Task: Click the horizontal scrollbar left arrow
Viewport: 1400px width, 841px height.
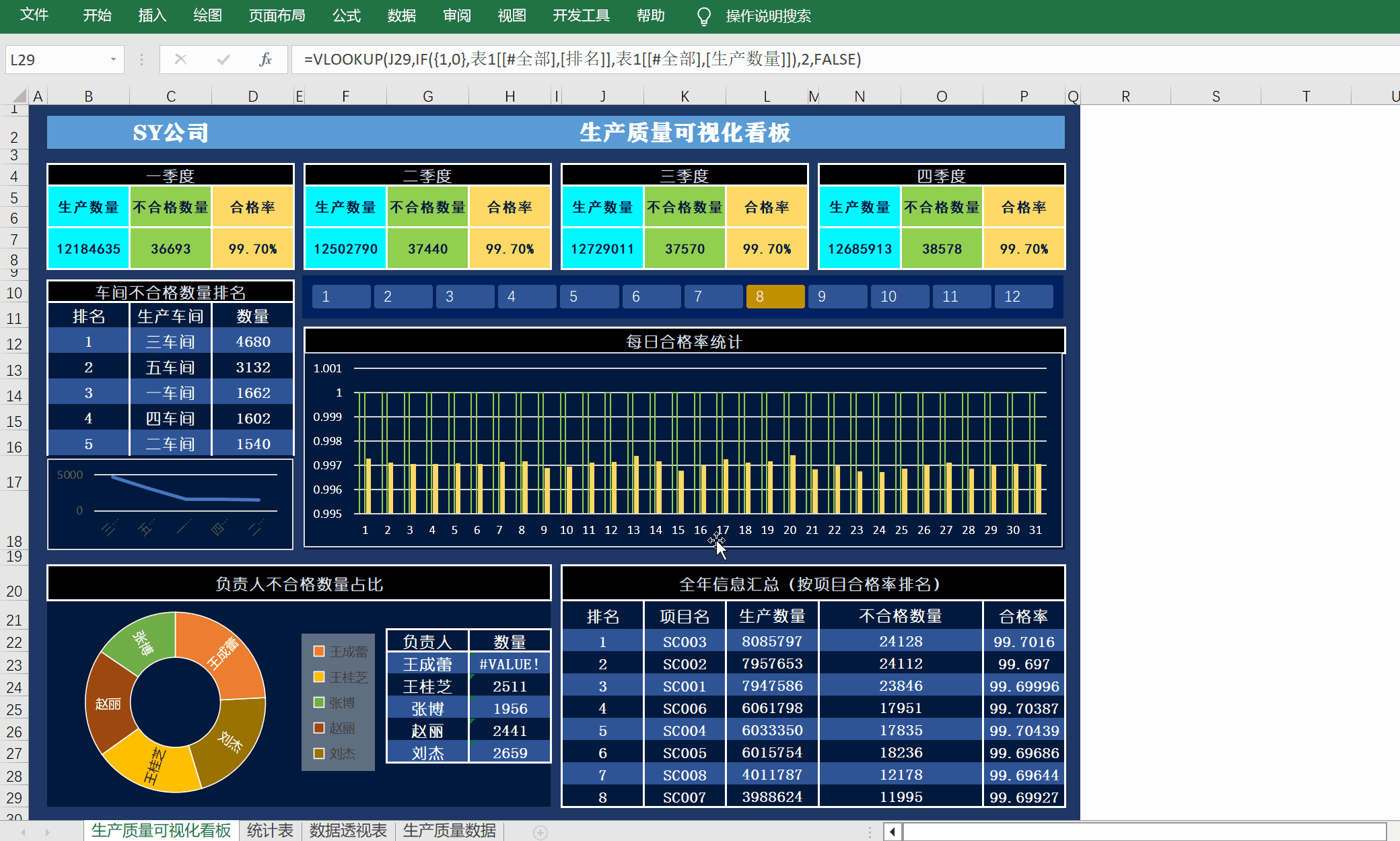Action: click(x=893, y=832)
